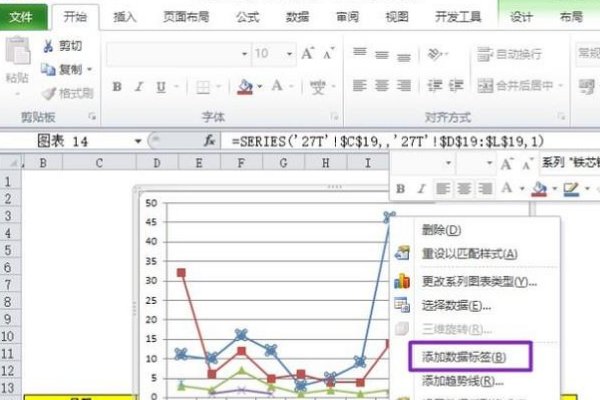
Task: Open the 字体 group dialog launcher
Action: (x=334, y=116)
